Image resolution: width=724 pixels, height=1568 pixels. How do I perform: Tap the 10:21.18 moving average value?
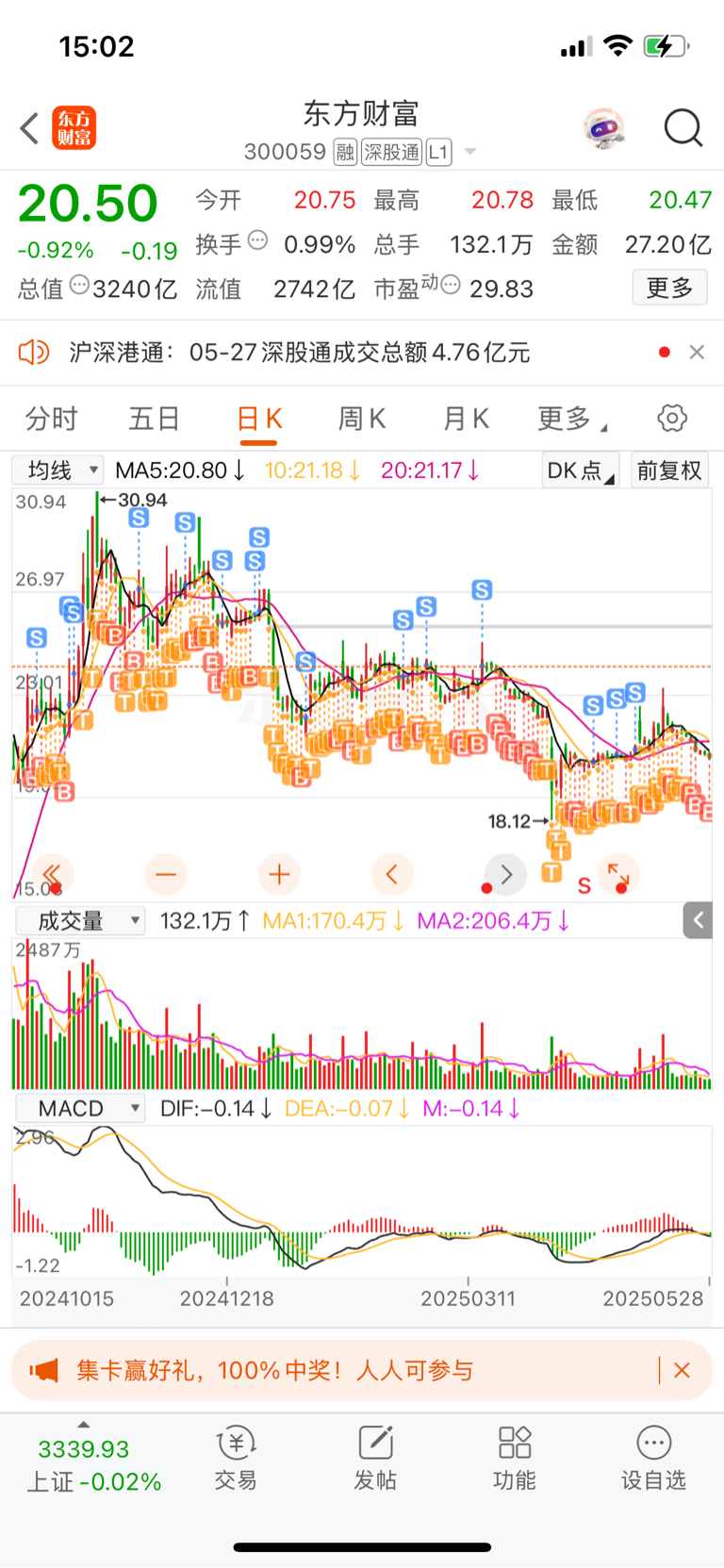[313, 470]
